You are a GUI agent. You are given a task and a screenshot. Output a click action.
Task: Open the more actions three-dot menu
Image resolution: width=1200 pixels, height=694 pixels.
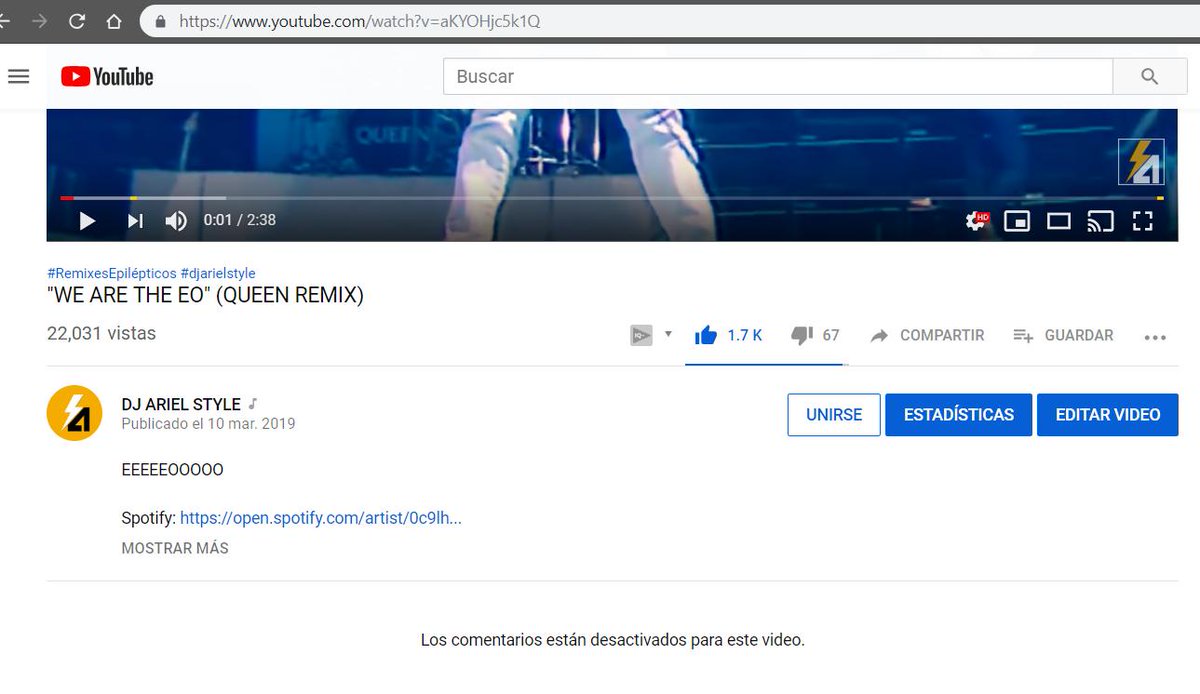click(x=1155, y=337)
